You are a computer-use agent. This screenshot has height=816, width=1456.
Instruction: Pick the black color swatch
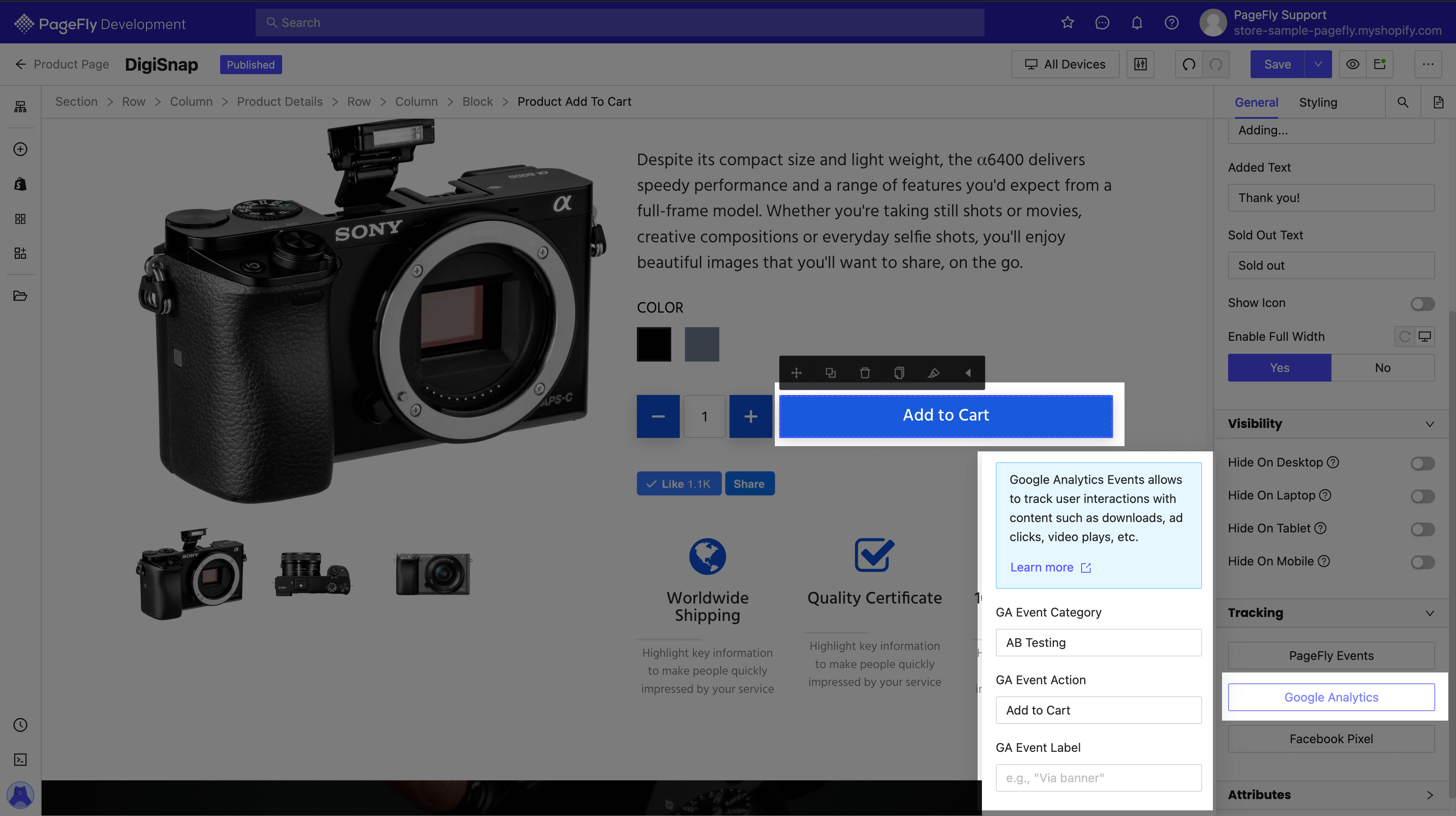tap(654, 344)
